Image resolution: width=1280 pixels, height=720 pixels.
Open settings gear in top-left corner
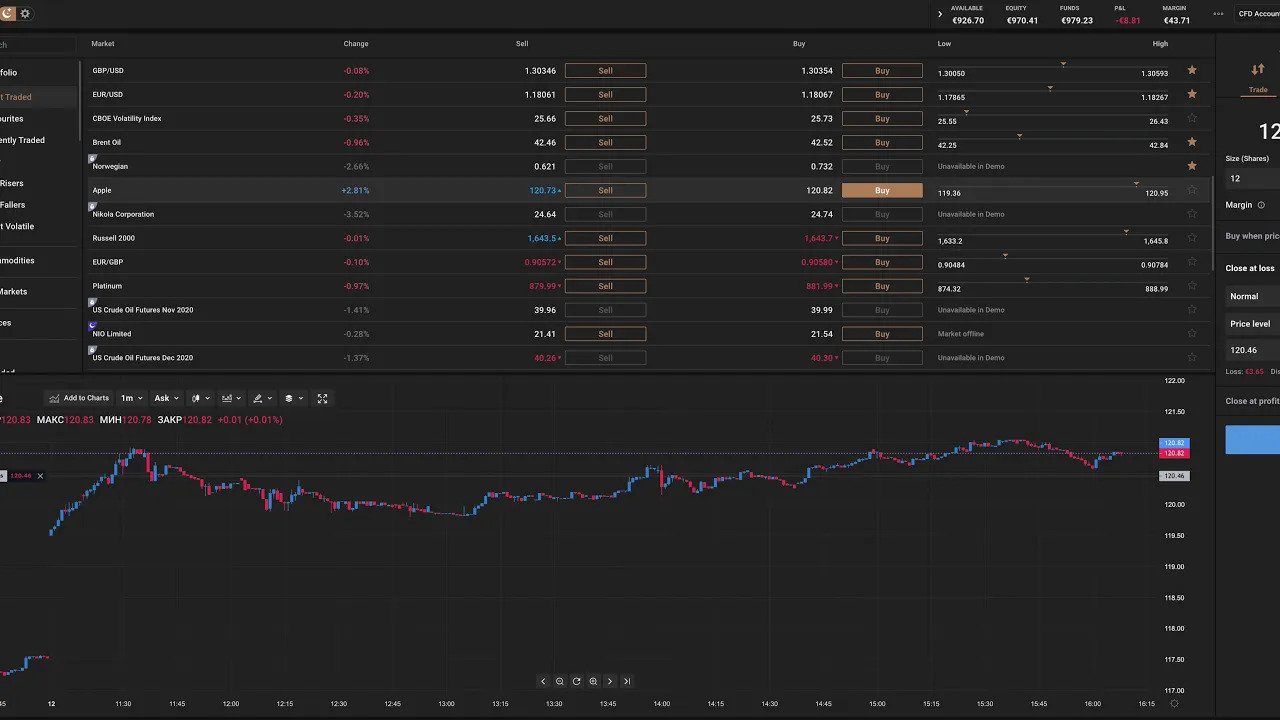[25, 14]
